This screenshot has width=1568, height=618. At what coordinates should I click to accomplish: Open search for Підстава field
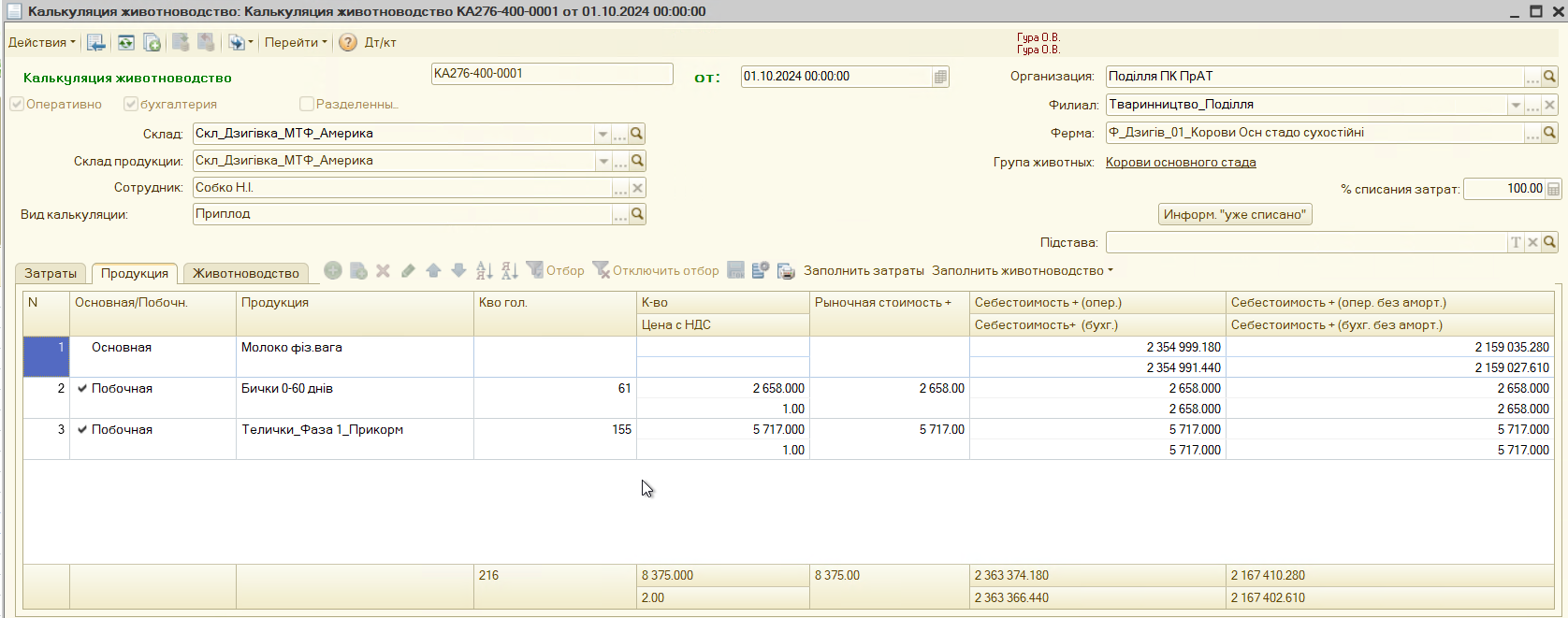pyautogui.click(x=1549, y=243)
